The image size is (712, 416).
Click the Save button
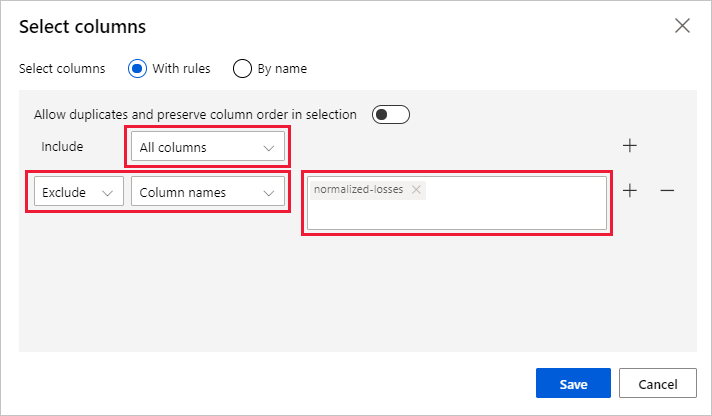[x=573, y=384]
